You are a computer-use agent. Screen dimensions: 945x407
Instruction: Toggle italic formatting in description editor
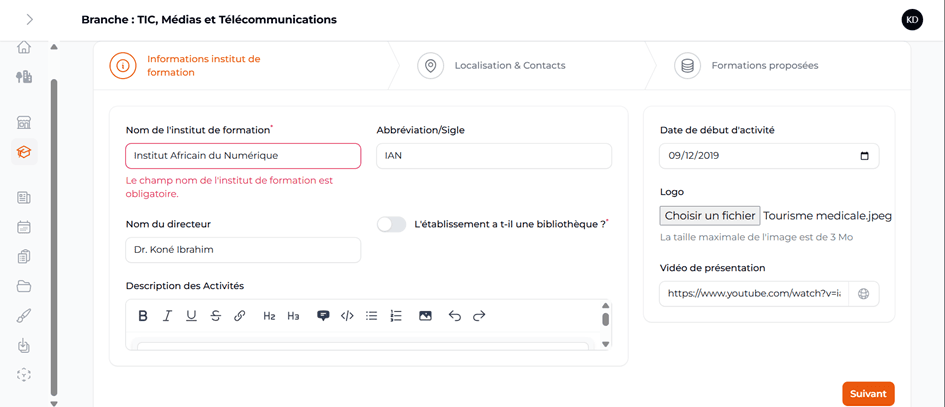coord(168,315)
